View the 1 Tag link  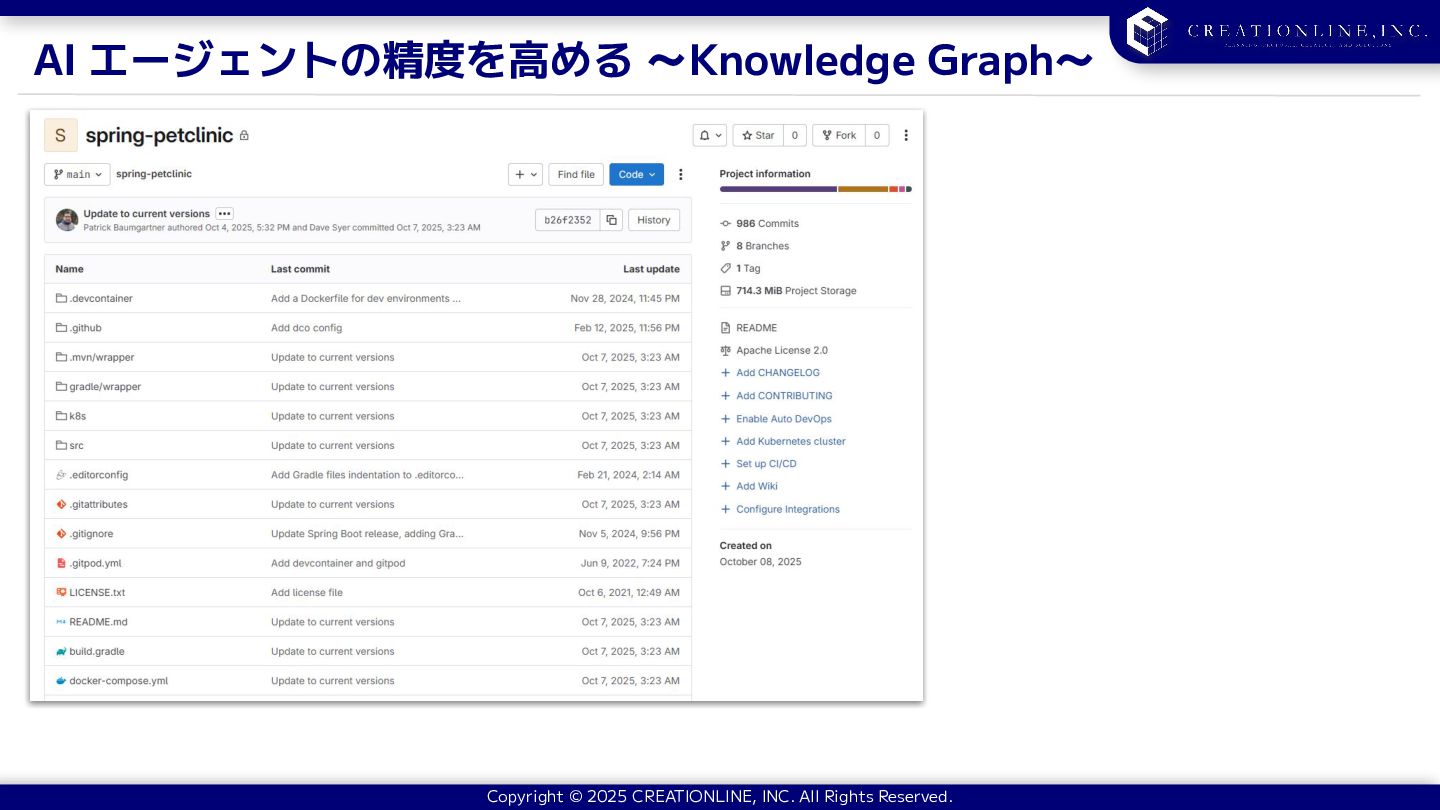click(748, 269)
